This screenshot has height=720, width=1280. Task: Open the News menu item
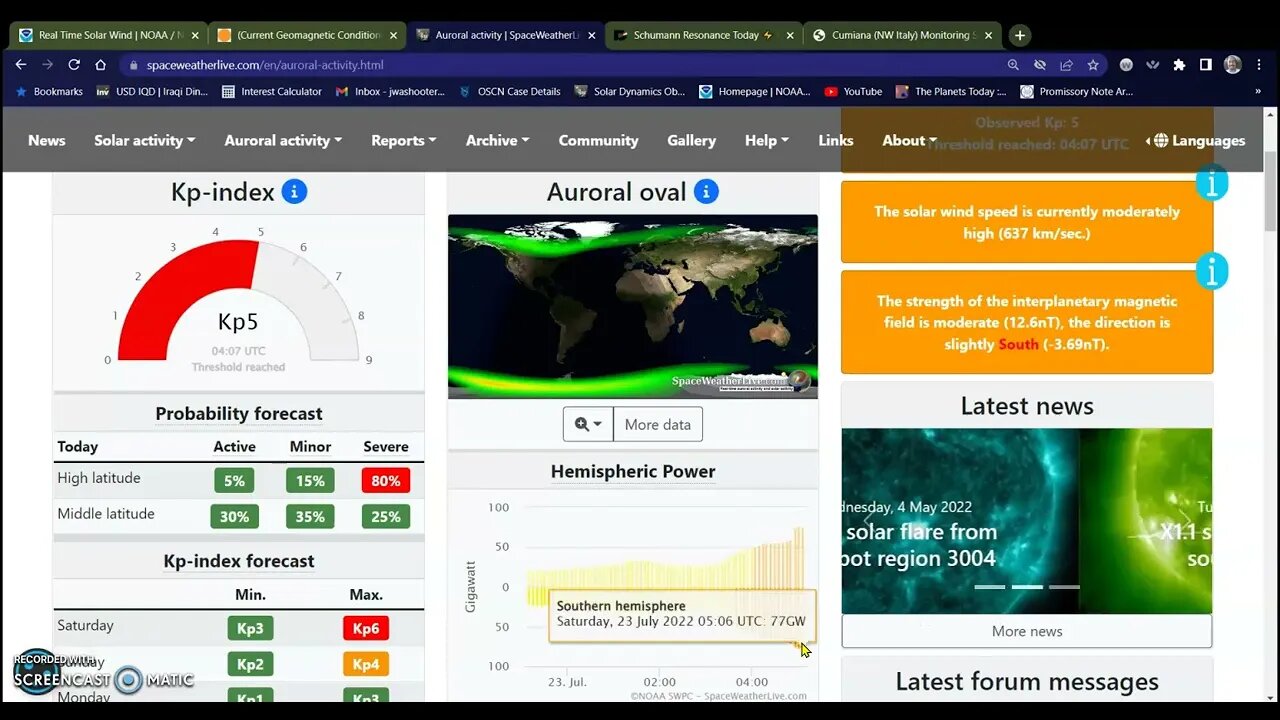tap(47, 140)
